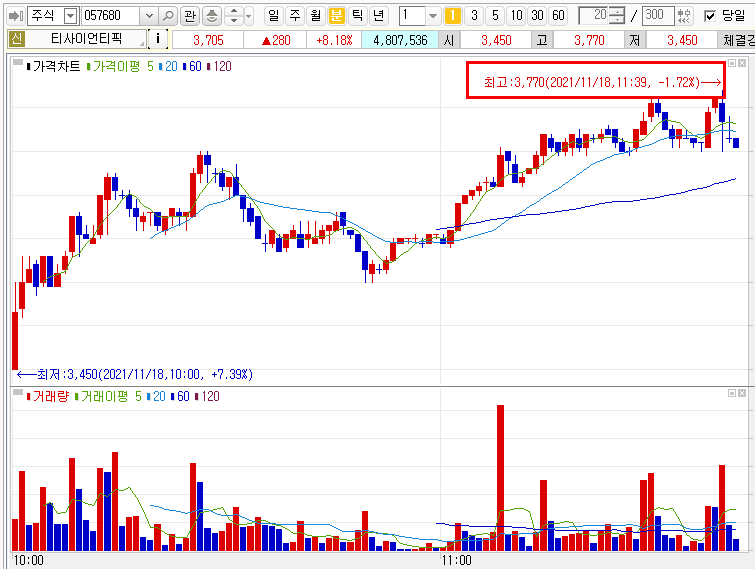Click the gray menu icon before 거래량

[x=18, y=392]
